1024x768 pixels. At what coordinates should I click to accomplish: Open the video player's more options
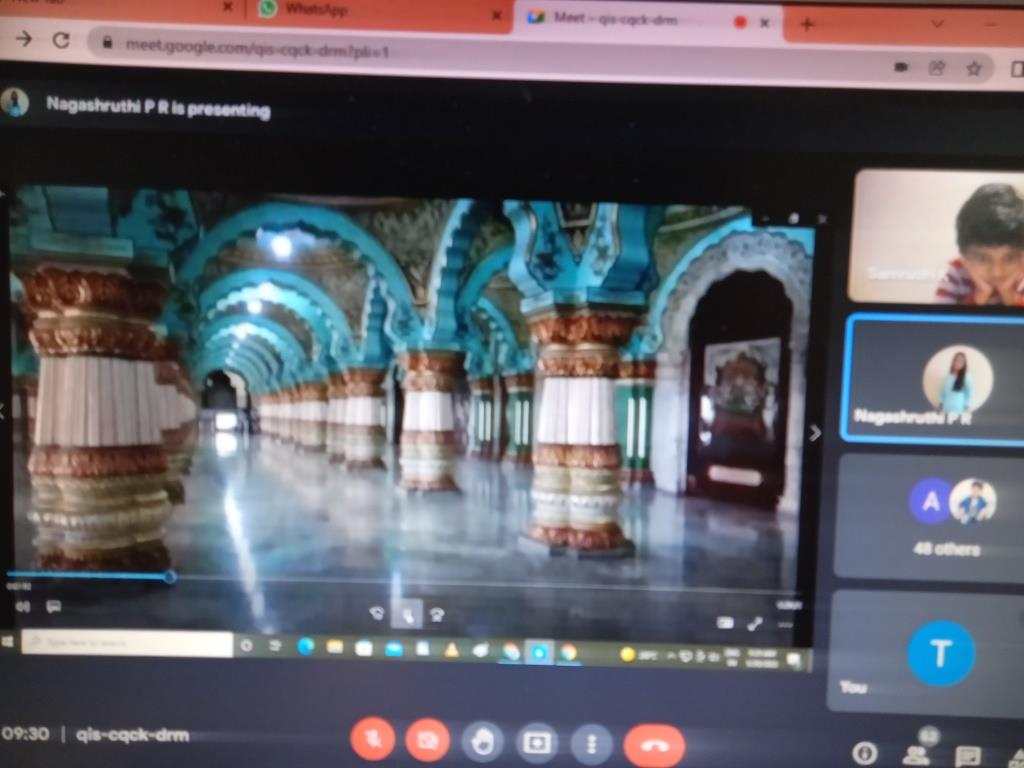coord(786,626)
